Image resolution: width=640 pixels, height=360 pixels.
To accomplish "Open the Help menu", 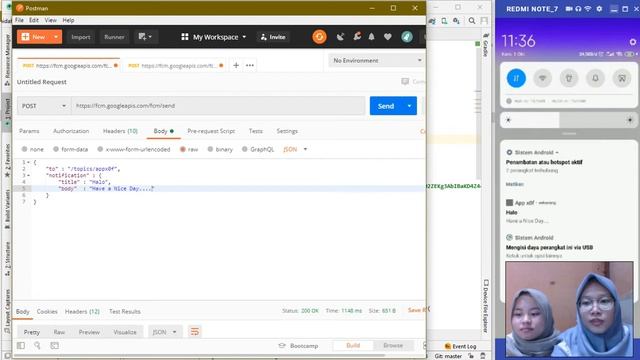I will pos(68,20).
